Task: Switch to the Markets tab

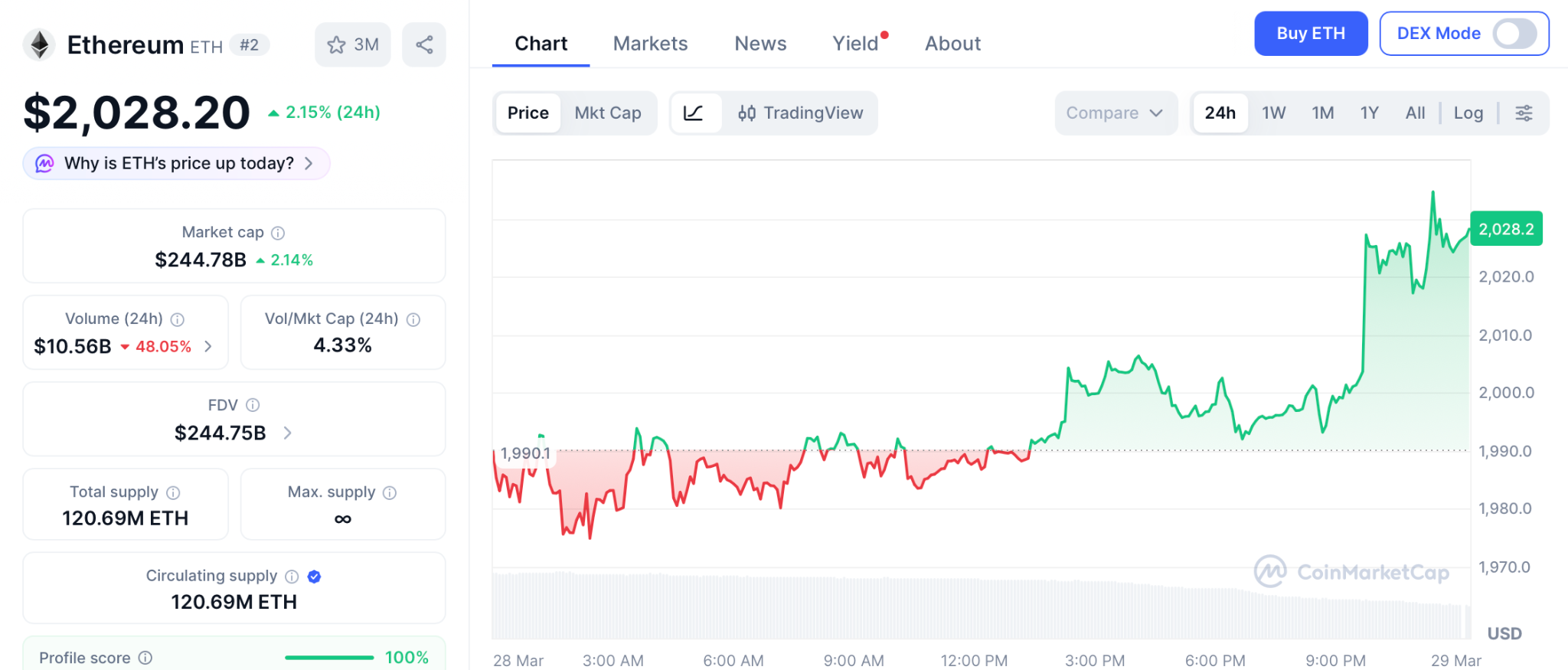Action: click(x=650, y=44)
